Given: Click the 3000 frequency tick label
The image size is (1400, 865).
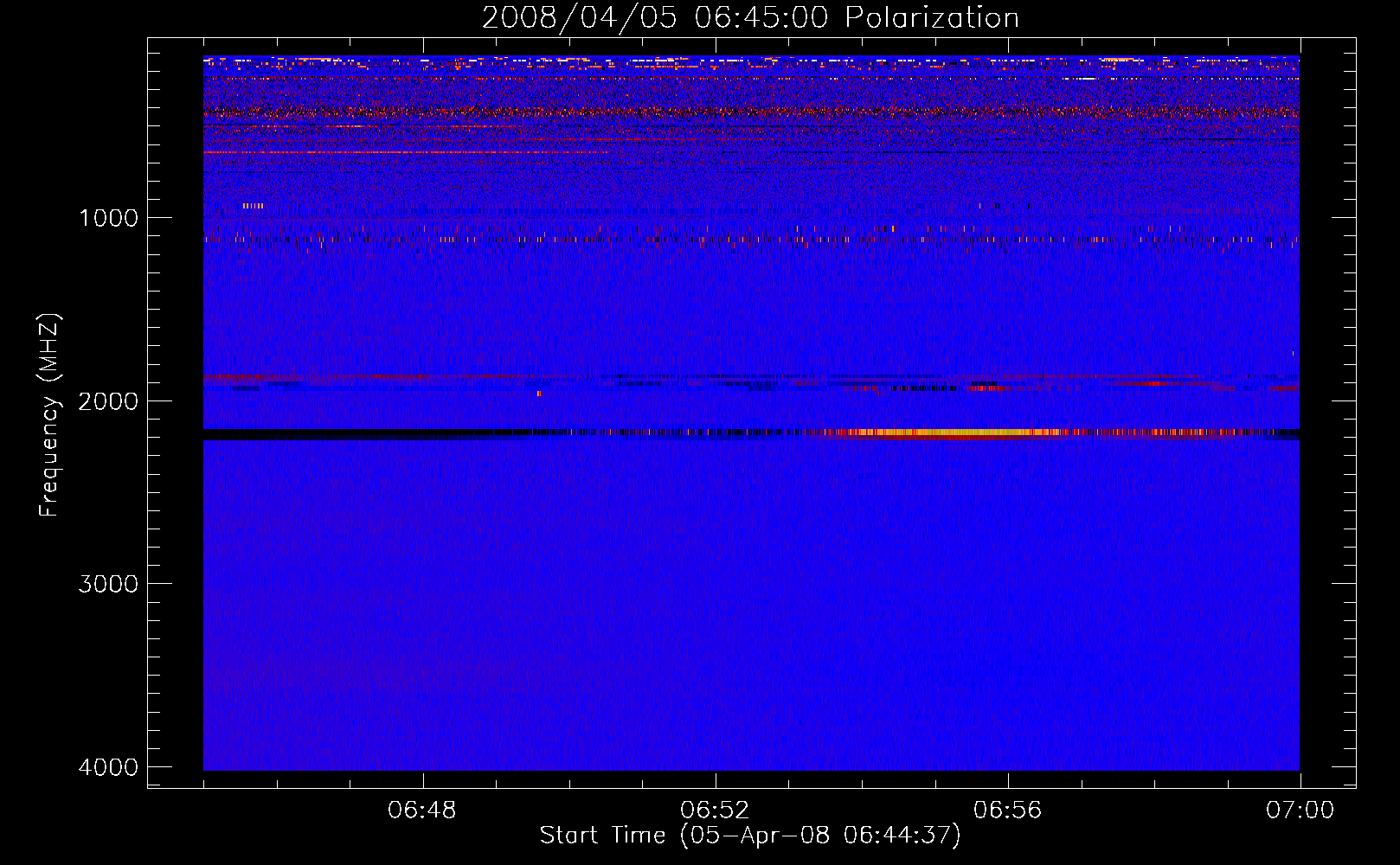Looking at the screenshot, I should click(x=108, y=584).
